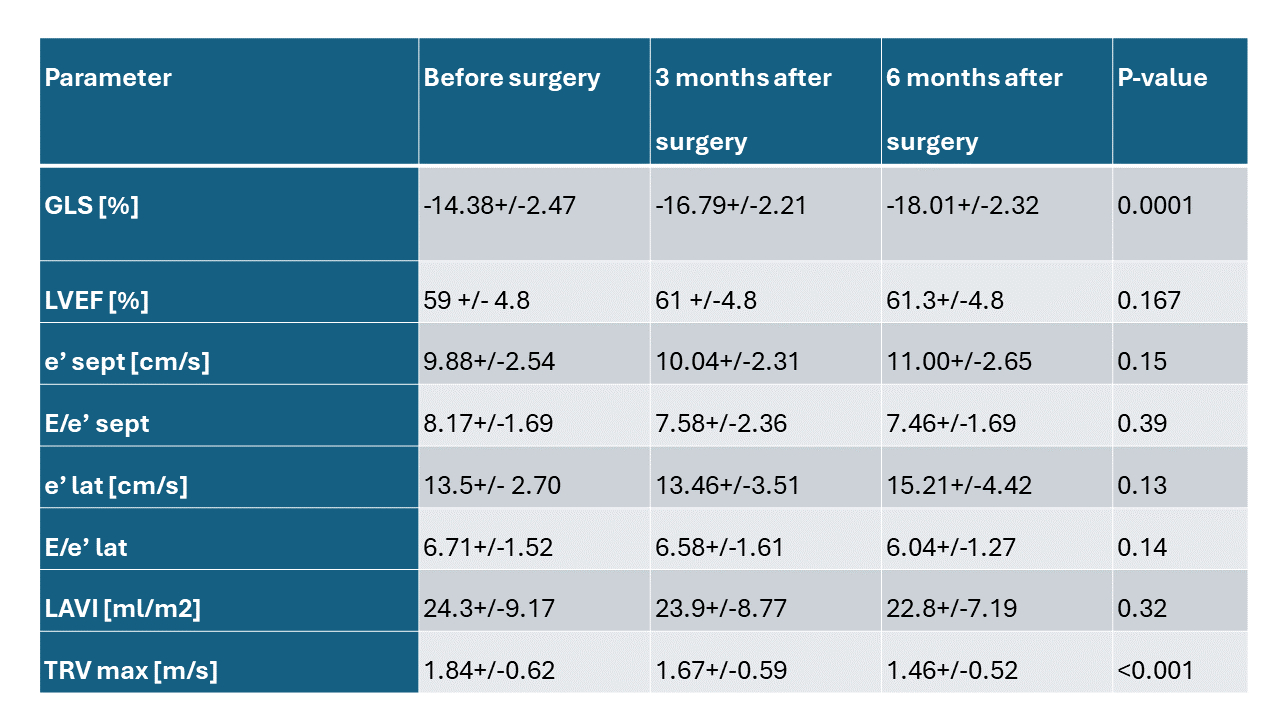The image size is (1280, 720).
Task: Select the Before surgery header cell
Action: pos(512,78)
